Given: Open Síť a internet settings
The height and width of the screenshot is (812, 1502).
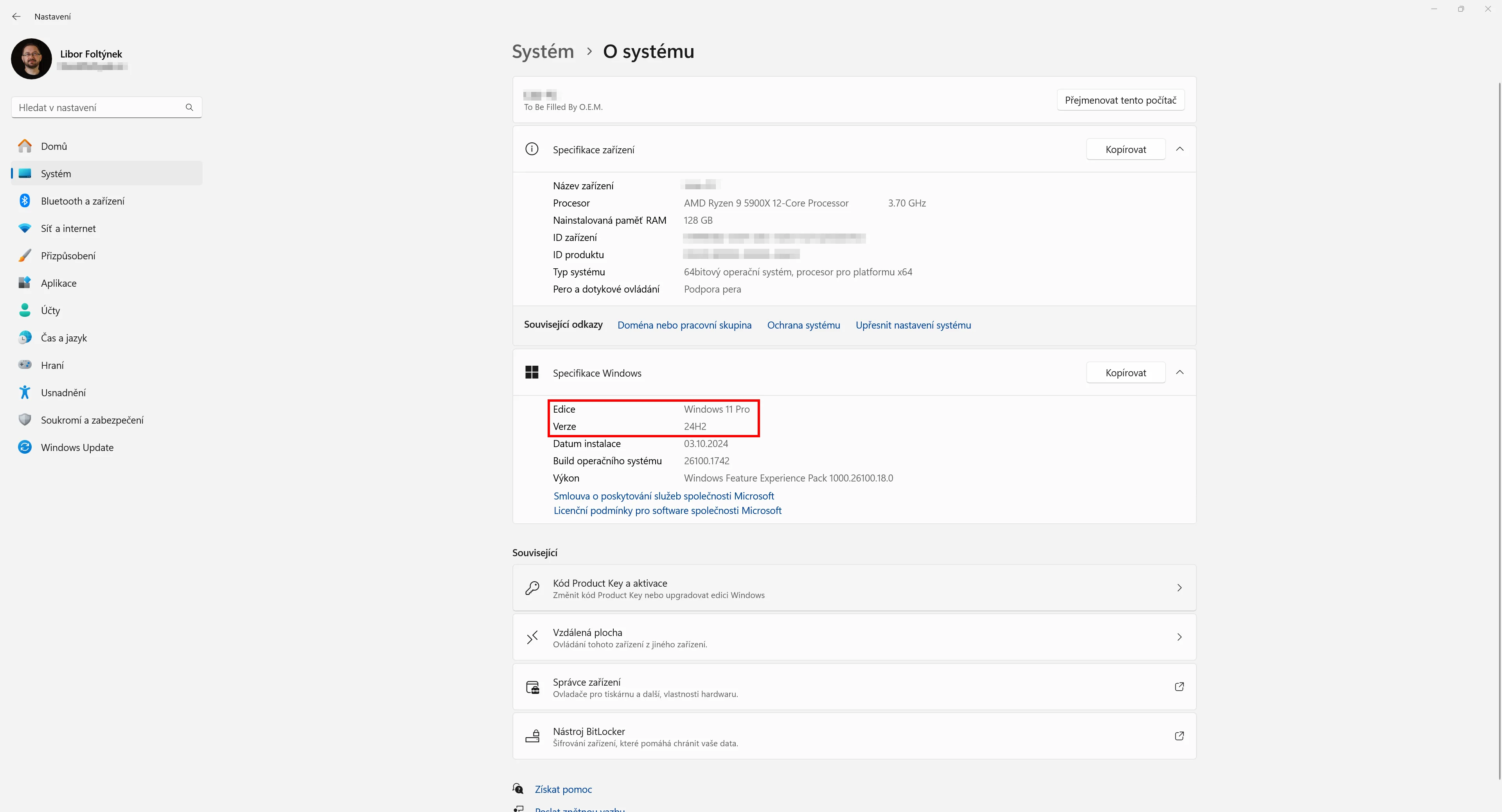Looking at the screenshot, I should click(107, 228).
